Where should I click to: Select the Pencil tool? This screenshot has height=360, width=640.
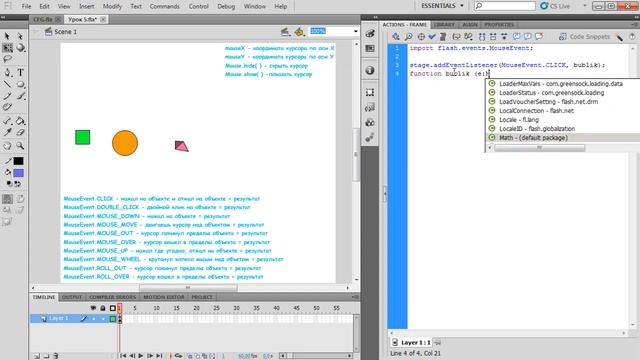(7, 96)
